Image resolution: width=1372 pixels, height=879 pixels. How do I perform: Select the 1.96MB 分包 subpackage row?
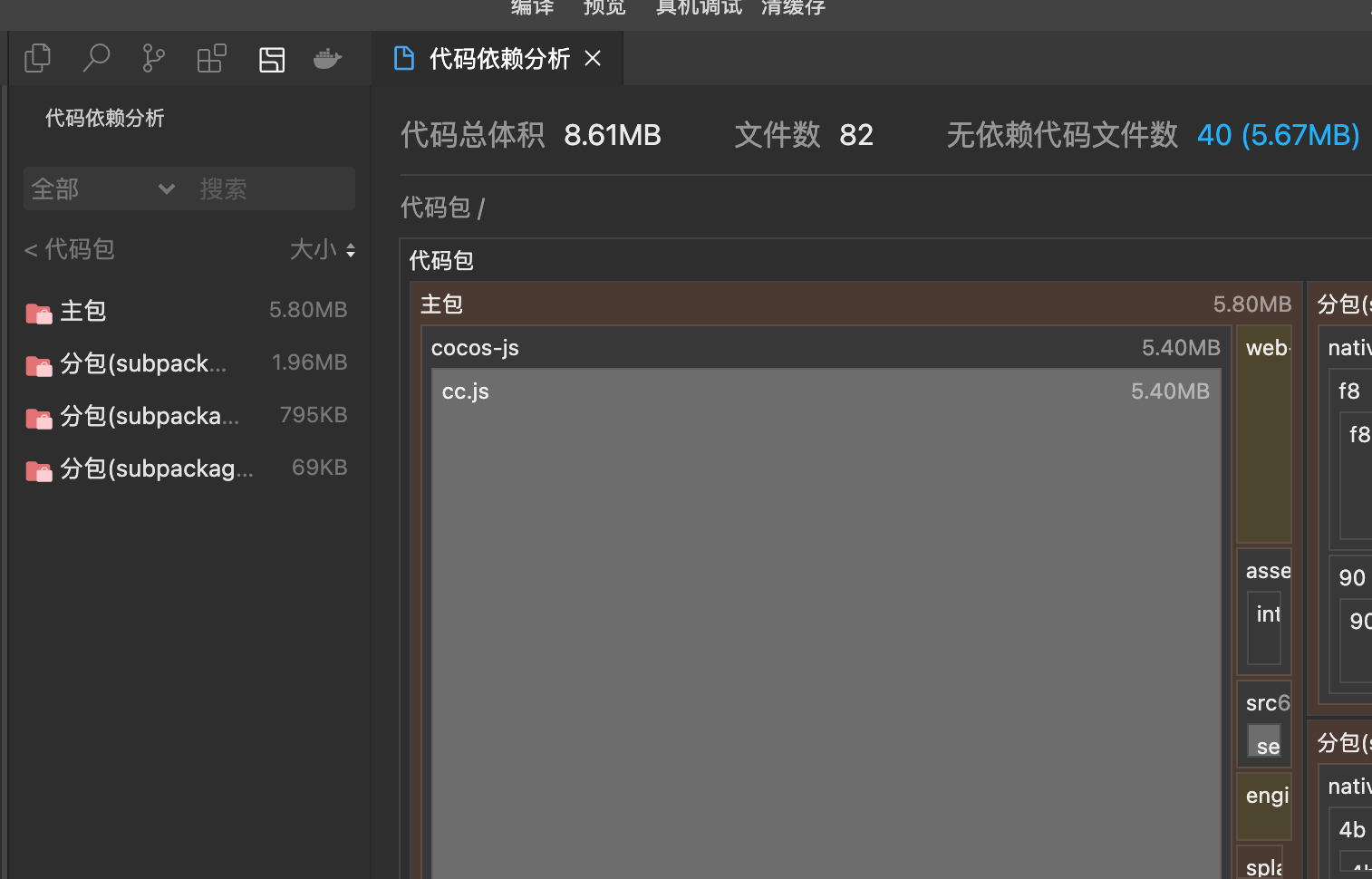[187, 364]
